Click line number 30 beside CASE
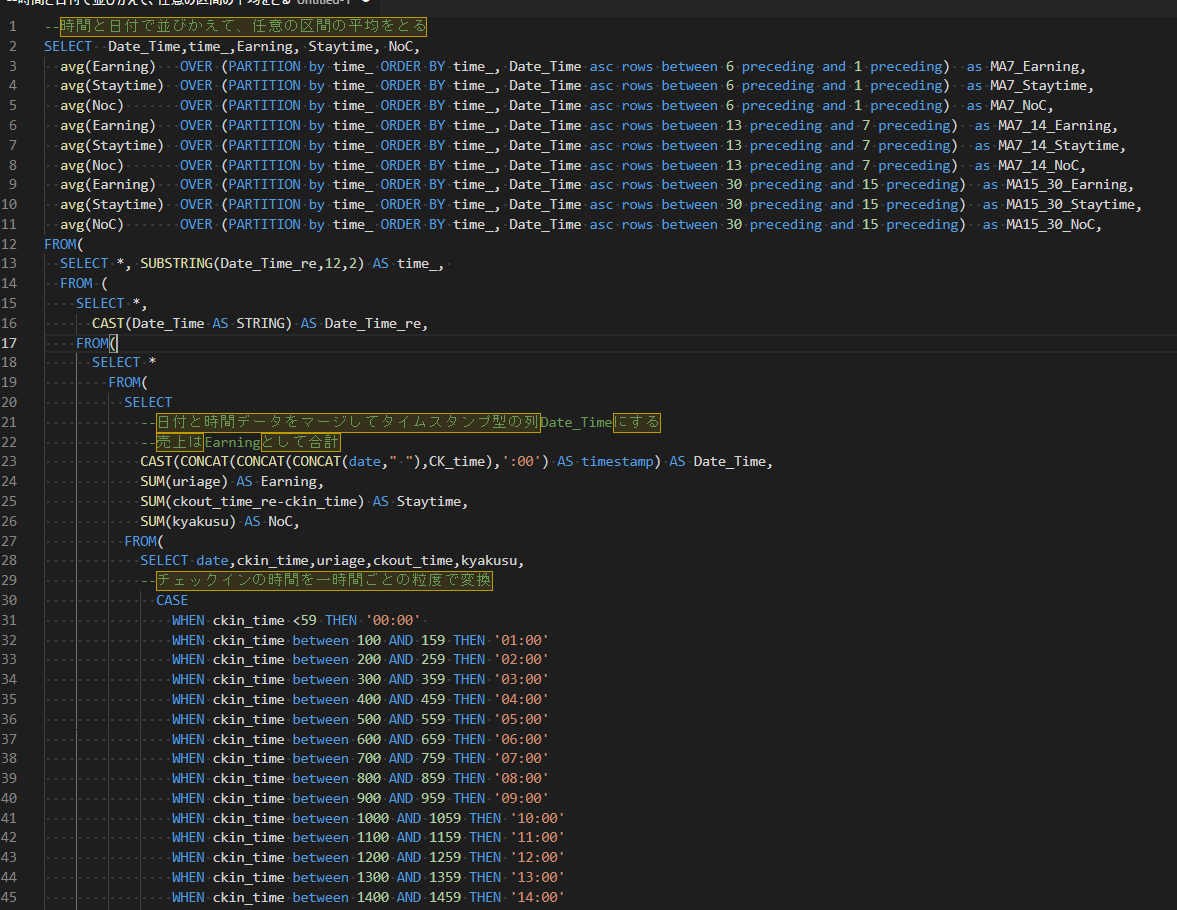 [9, 601]
